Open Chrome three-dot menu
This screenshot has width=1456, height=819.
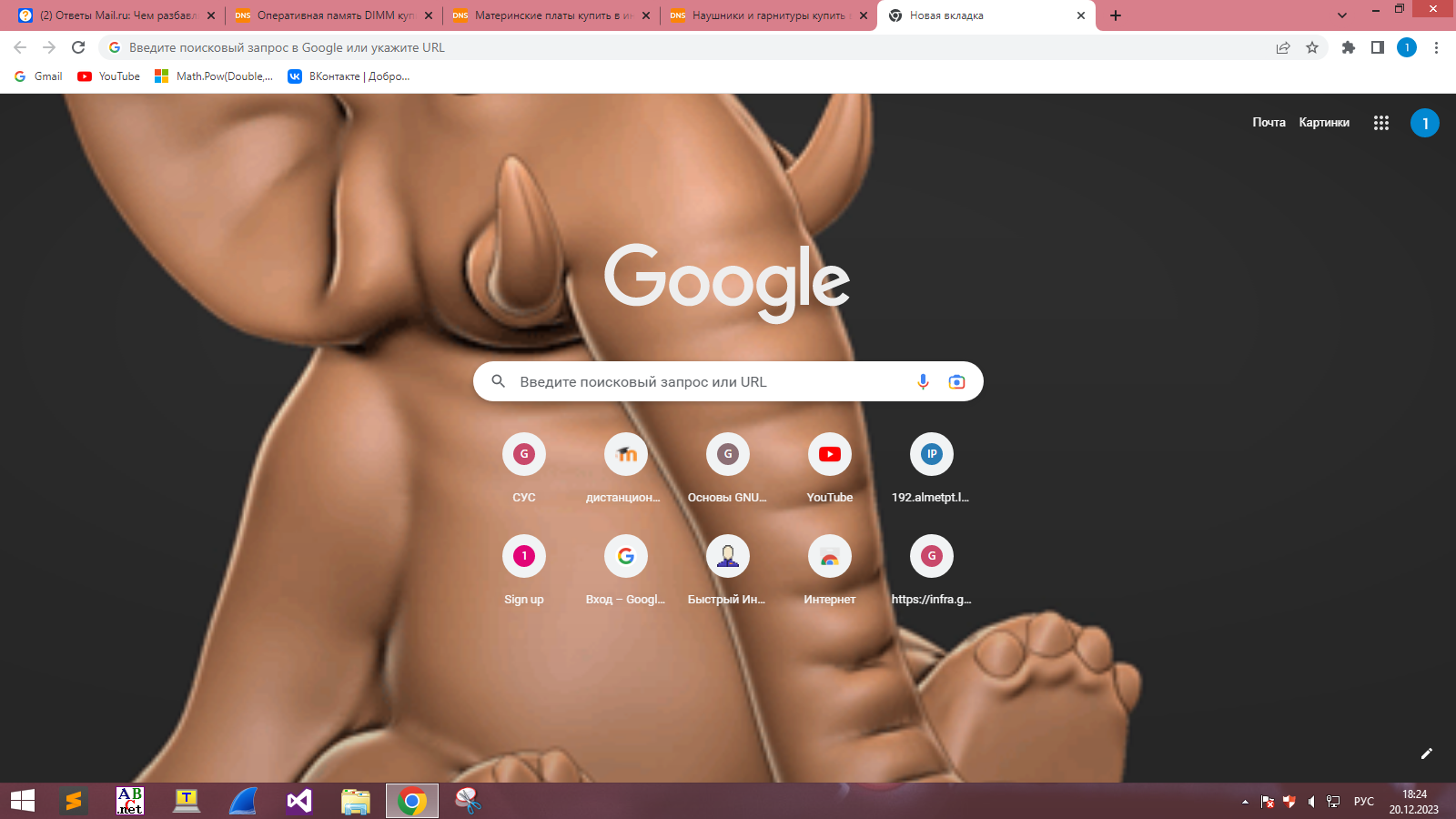coord(1436,47)
